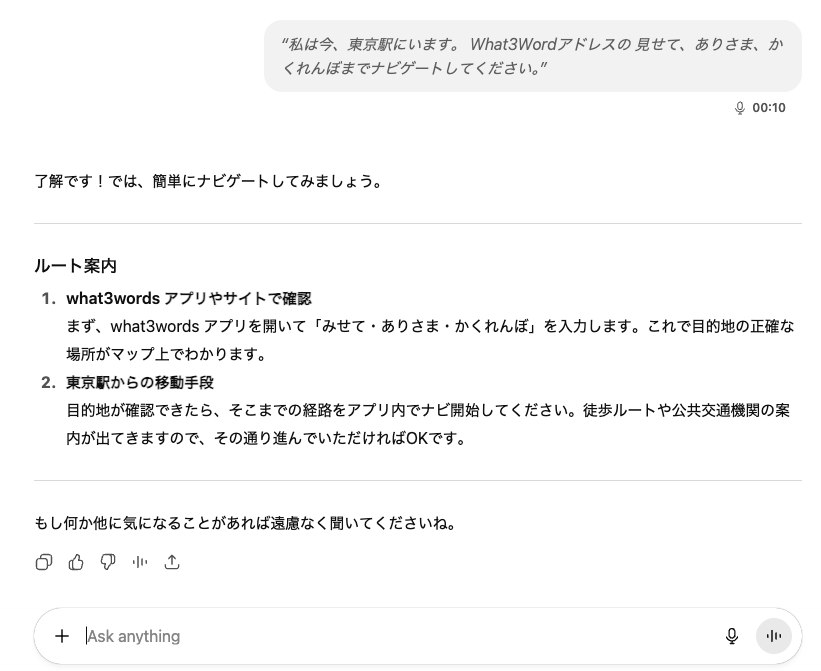Launch voice mode with waveform button

(773, 636)
